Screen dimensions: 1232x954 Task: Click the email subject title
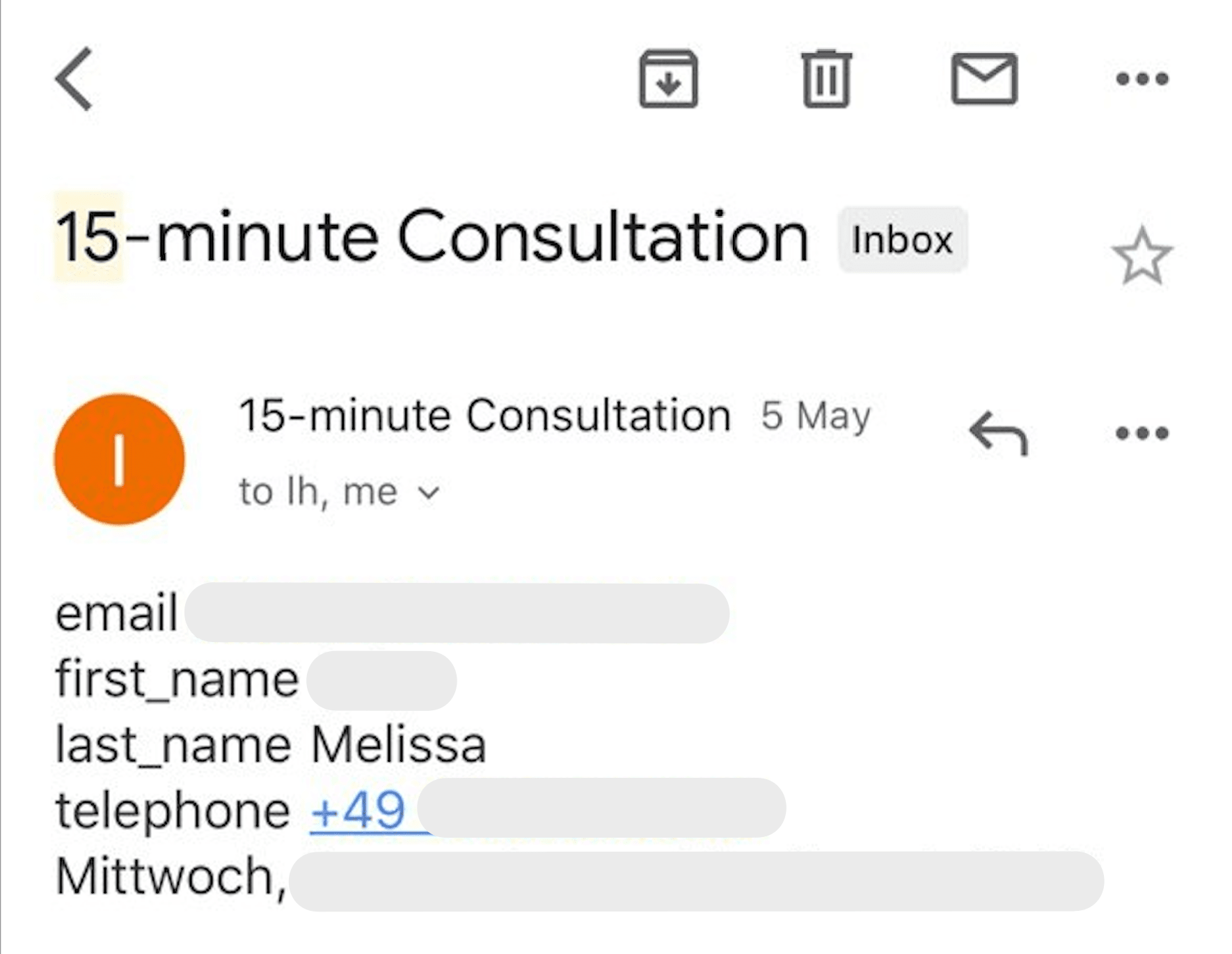(x=432, y=237)
